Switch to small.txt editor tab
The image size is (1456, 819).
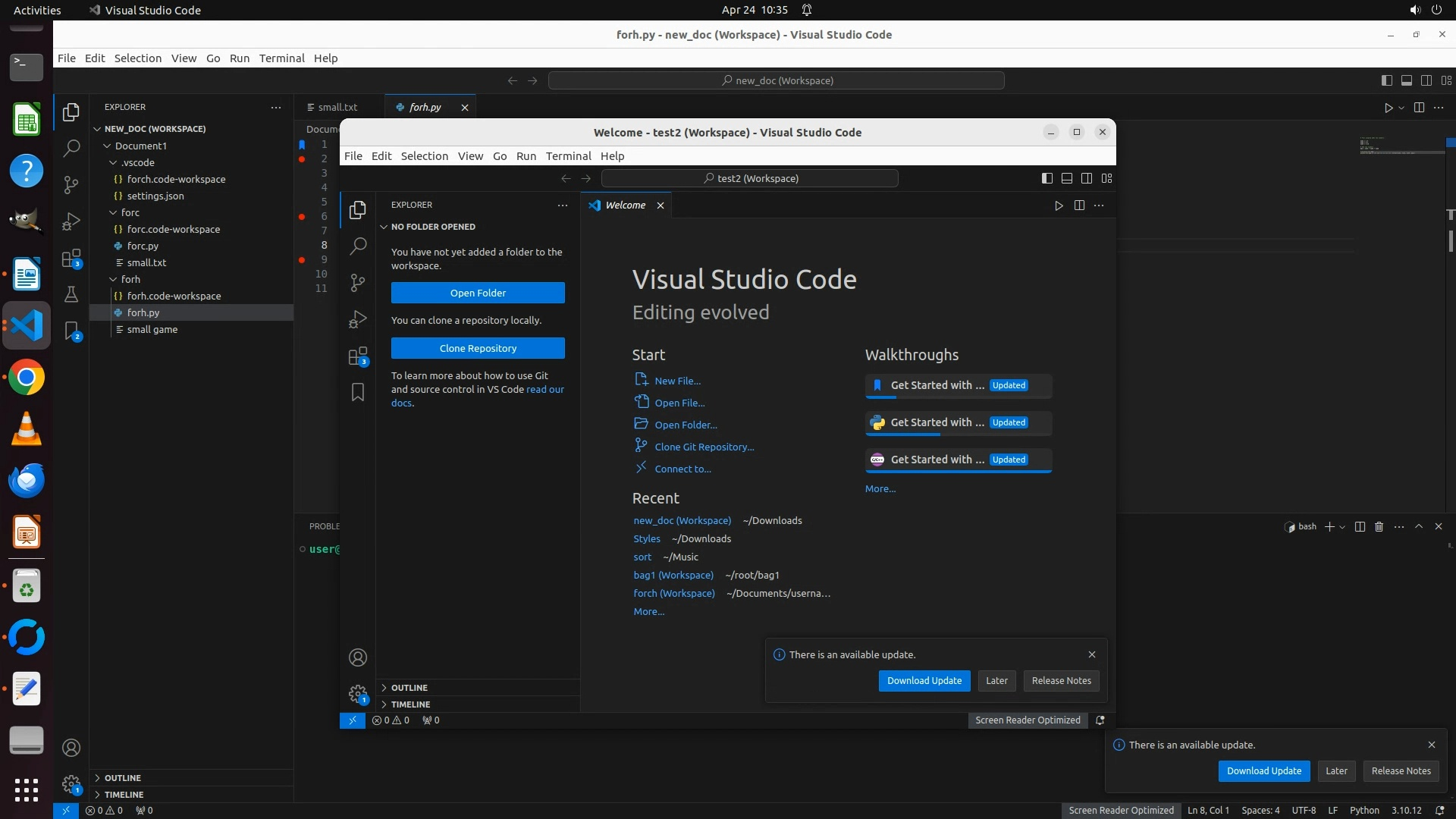click(337, 107)
